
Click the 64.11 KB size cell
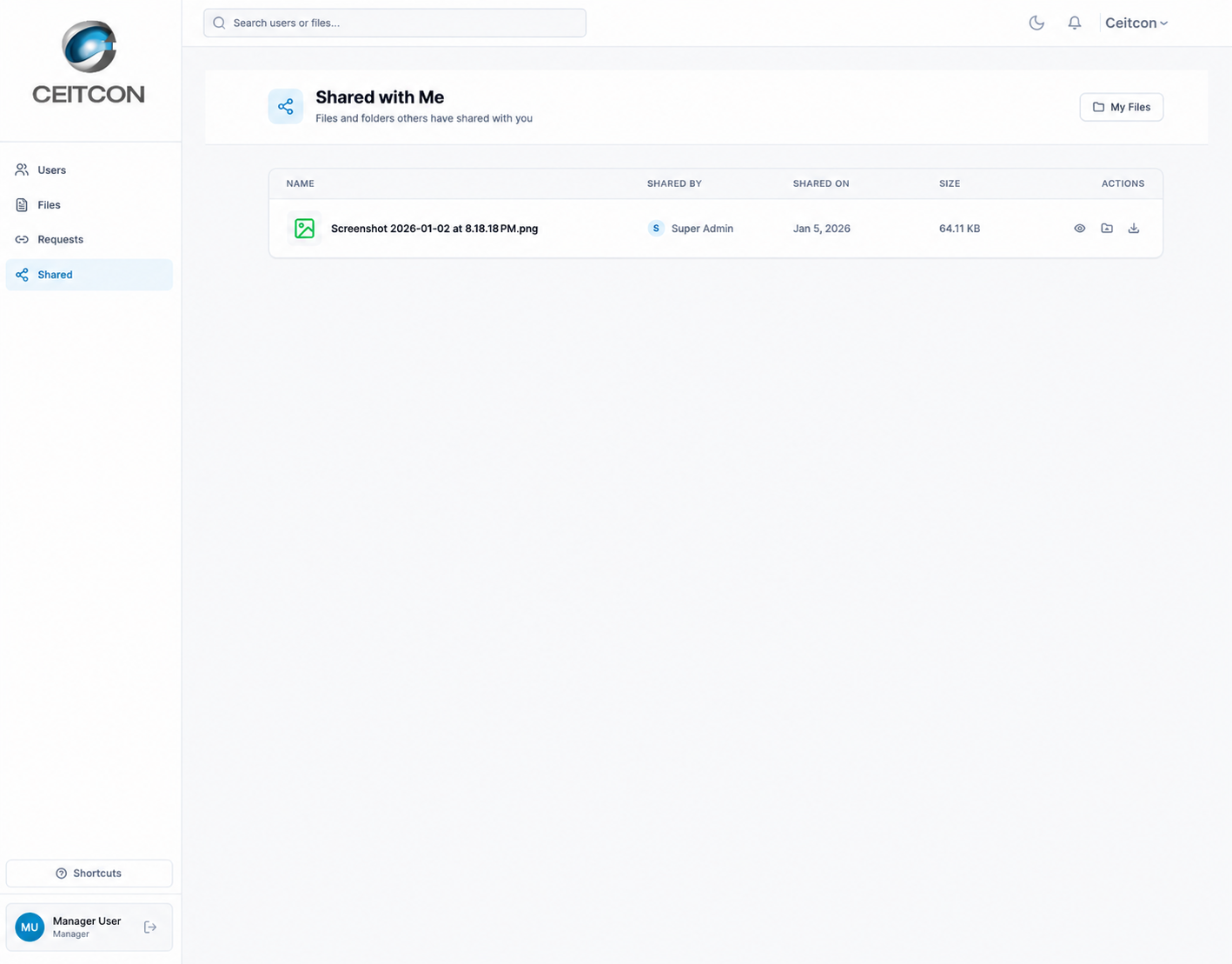959,229
